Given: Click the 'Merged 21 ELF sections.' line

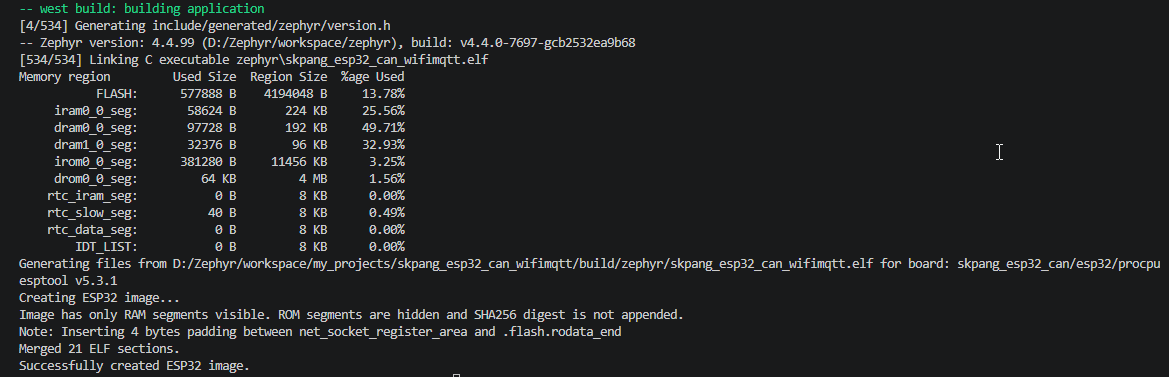Looking at the screenshot, I should tap(99, 349).
